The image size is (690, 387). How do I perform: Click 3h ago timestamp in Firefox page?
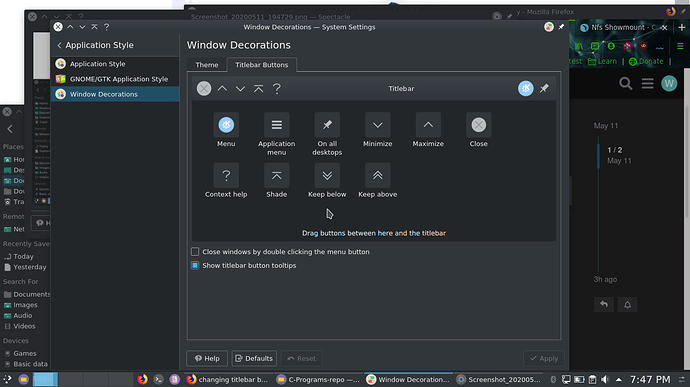coord(605,280)
